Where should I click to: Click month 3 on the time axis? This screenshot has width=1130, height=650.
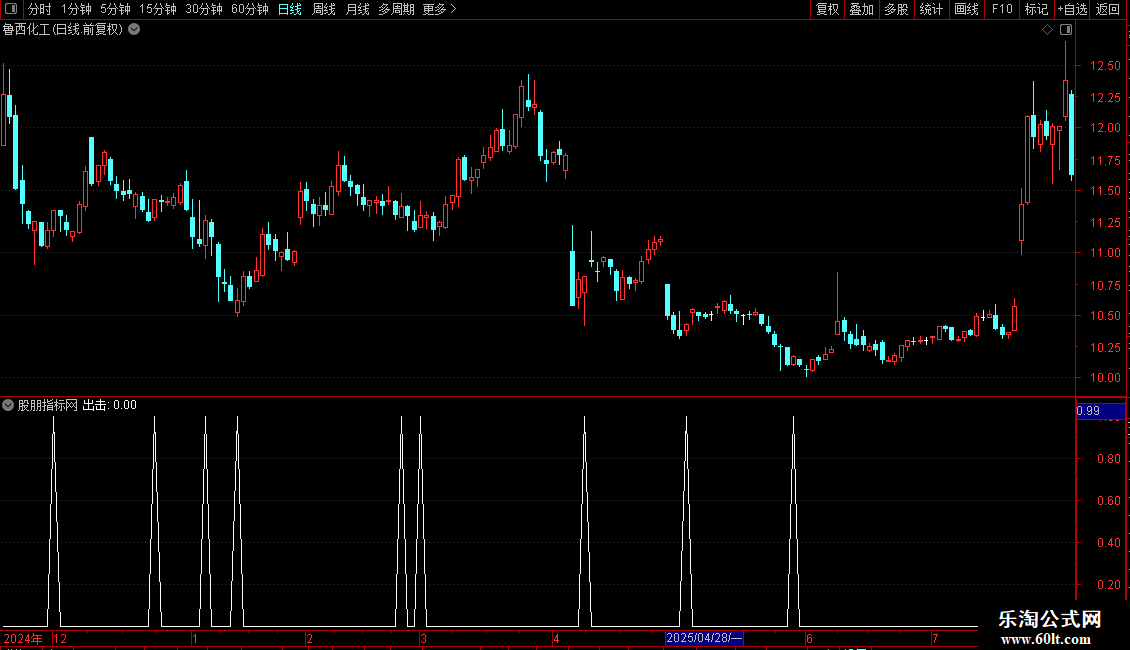(423, 638)
